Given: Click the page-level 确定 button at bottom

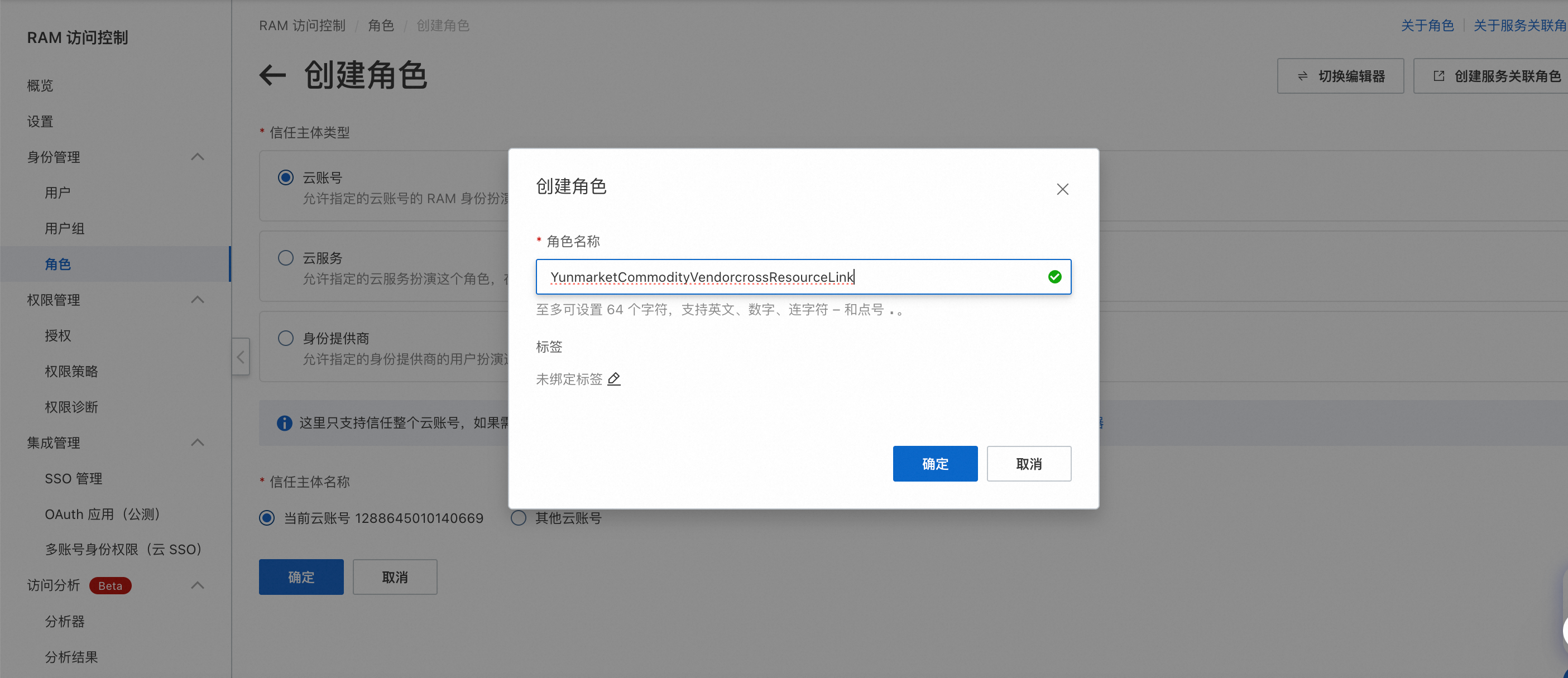Looking at the screenshot, I should coord(301,577).
